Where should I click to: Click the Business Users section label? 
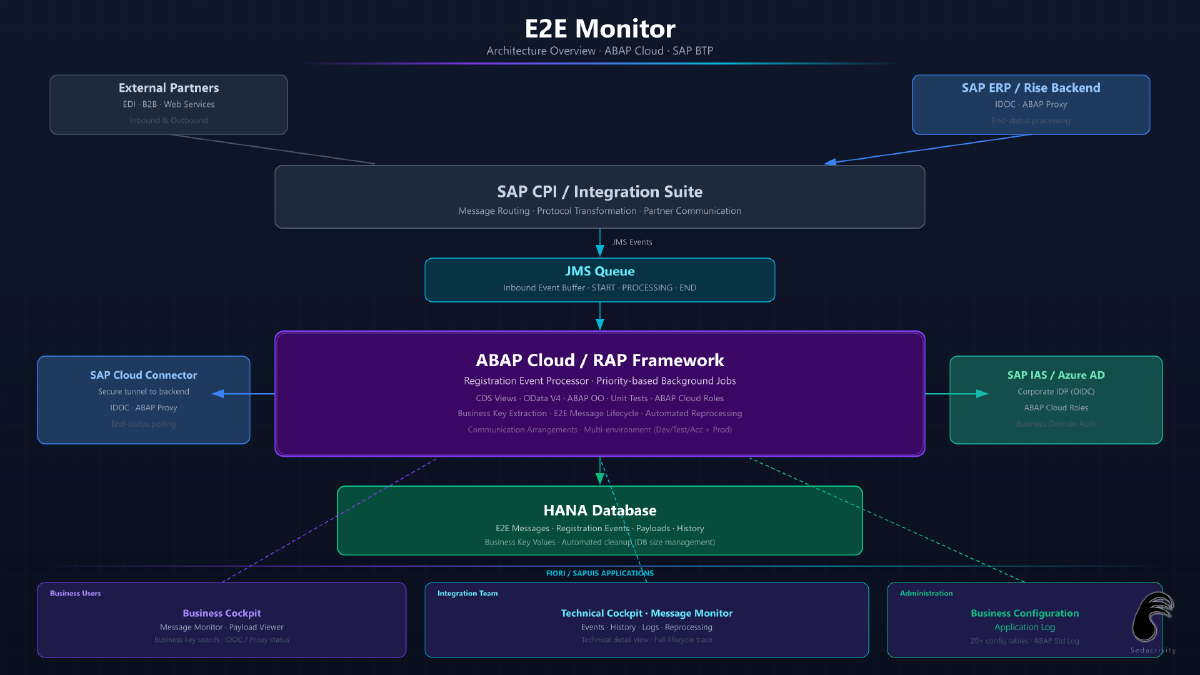[x=75, y=593]
